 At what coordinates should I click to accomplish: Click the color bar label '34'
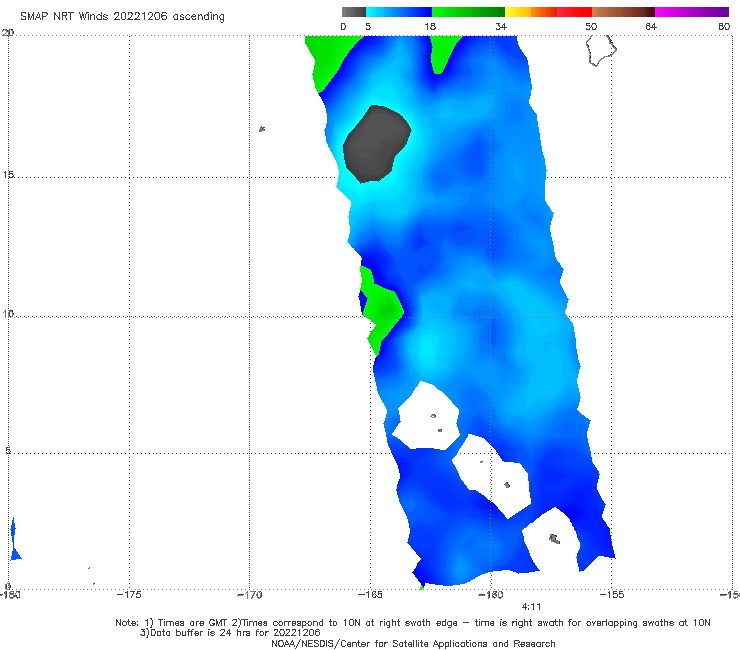[x=501, y=26]
